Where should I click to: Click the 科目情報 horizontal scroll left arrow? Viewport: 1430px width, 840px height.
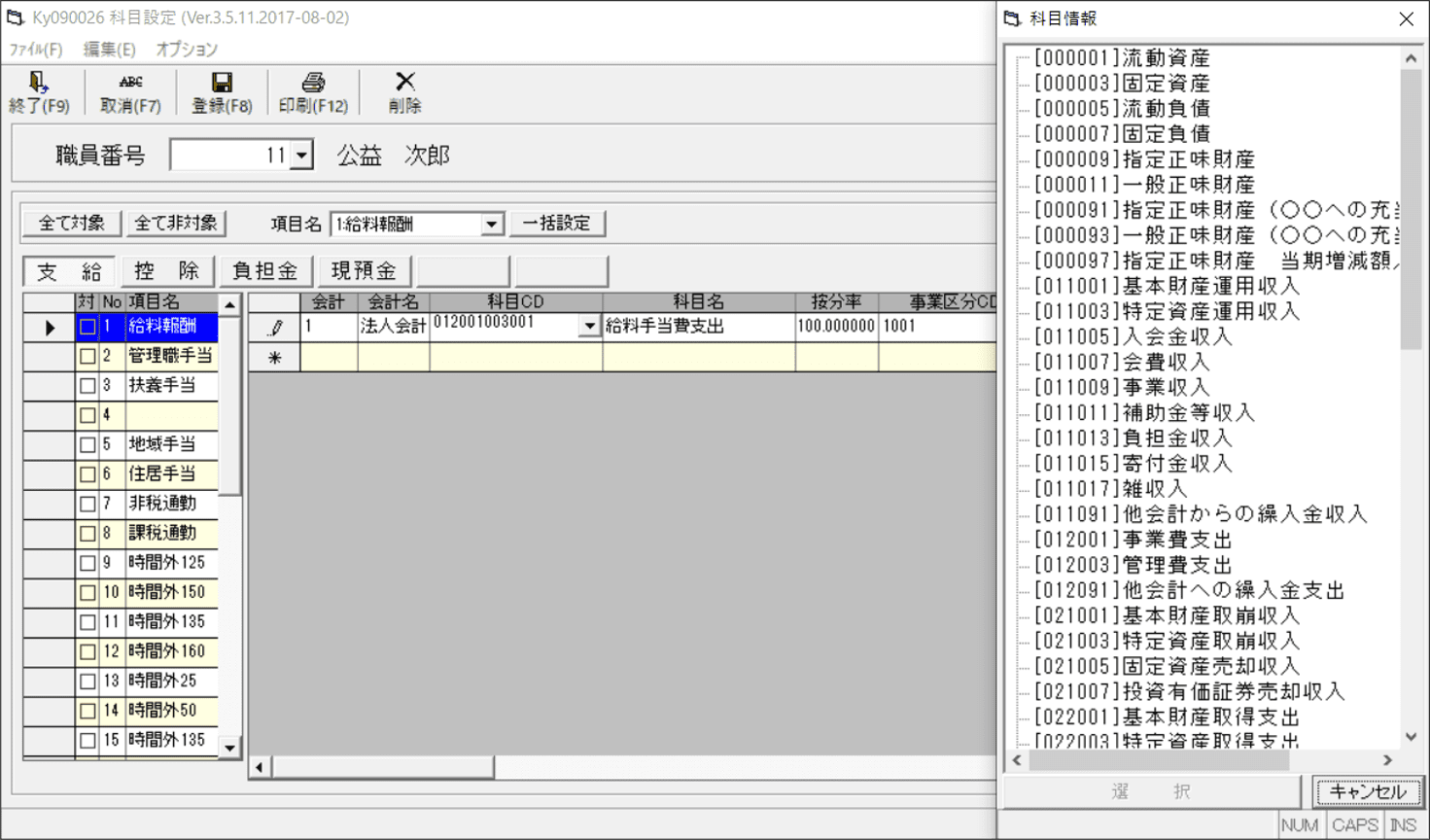(1018, 760)
